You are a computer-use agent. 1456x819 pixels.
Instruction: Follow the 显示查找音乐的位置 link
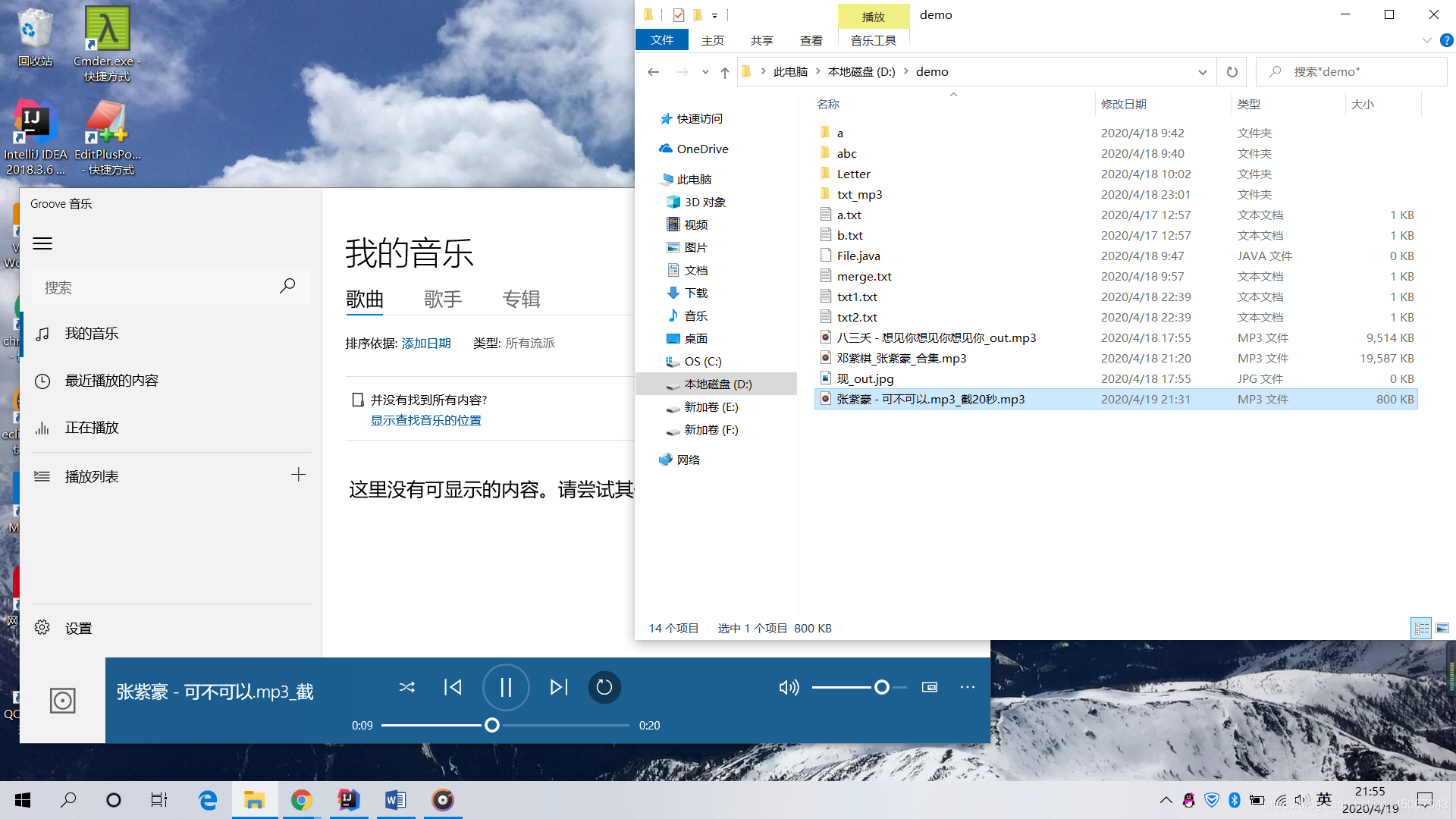click(425, 420)
